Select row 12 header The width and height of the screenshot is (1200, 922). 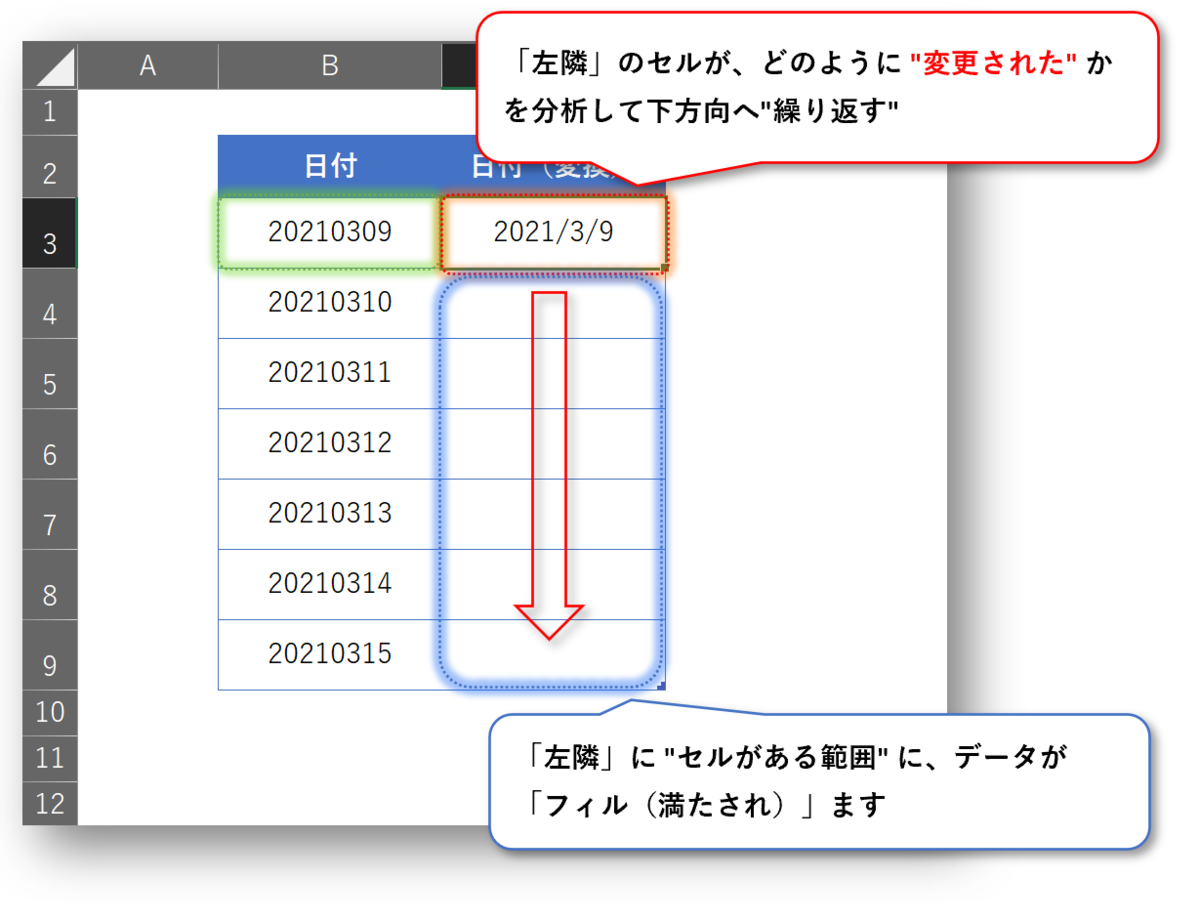tap(49, 802)
